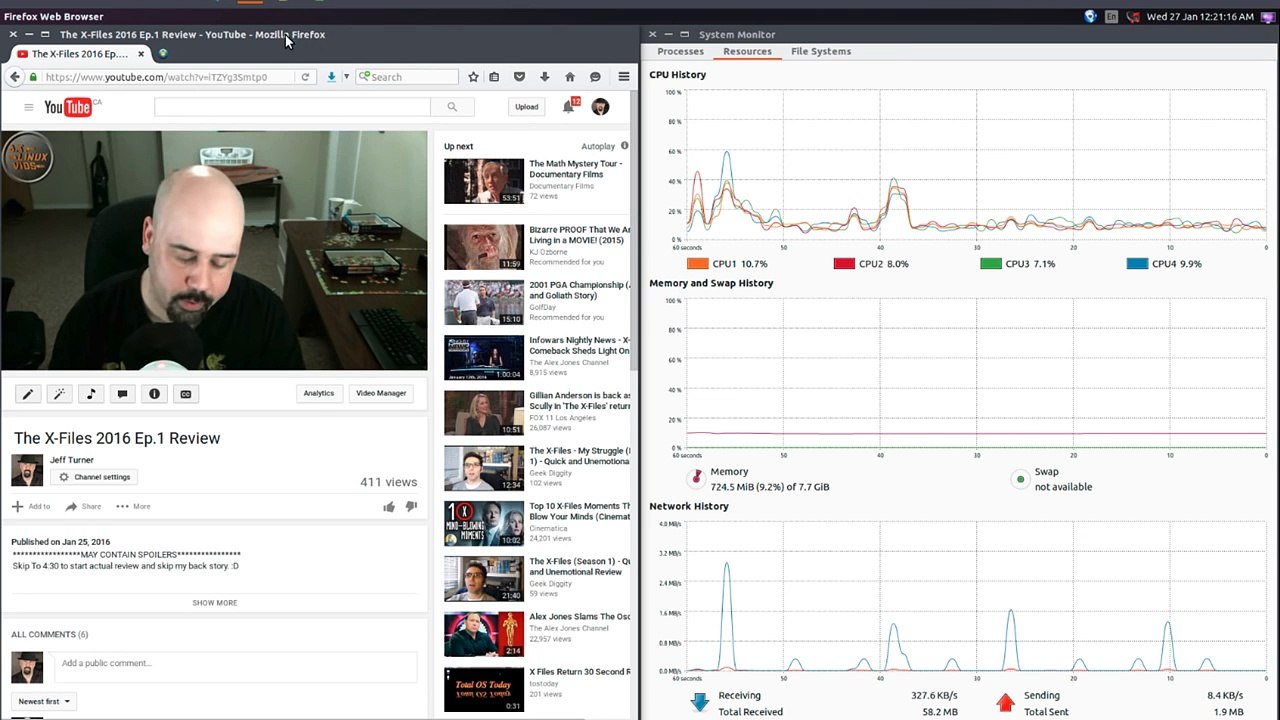The image size is (1280, 720).
Task: Save page to Pocket
Action: pos(519,77)
